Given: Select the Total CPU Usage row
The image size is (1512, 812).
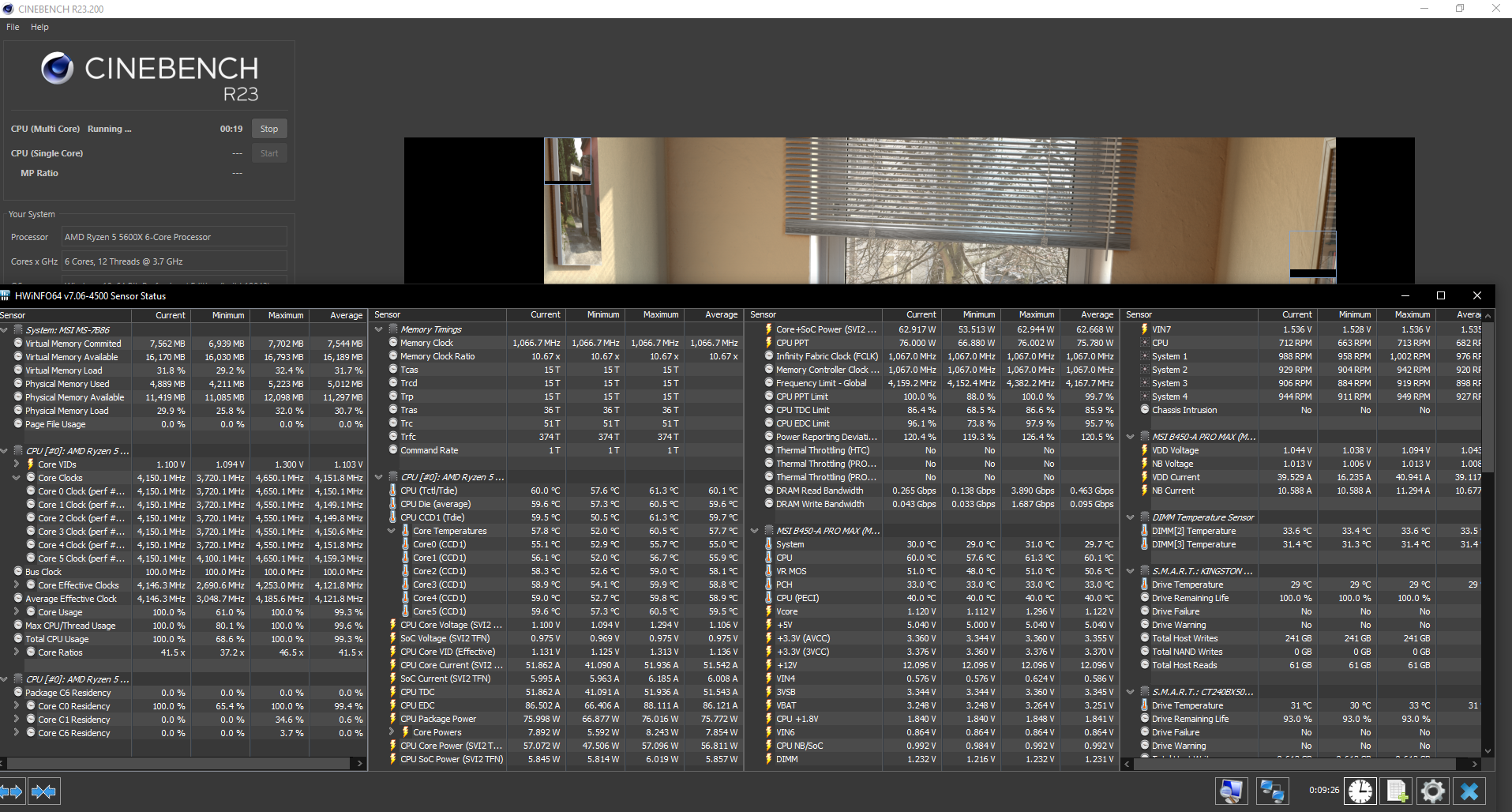Looking at the screenshot, I should click(x=183, y=639).
